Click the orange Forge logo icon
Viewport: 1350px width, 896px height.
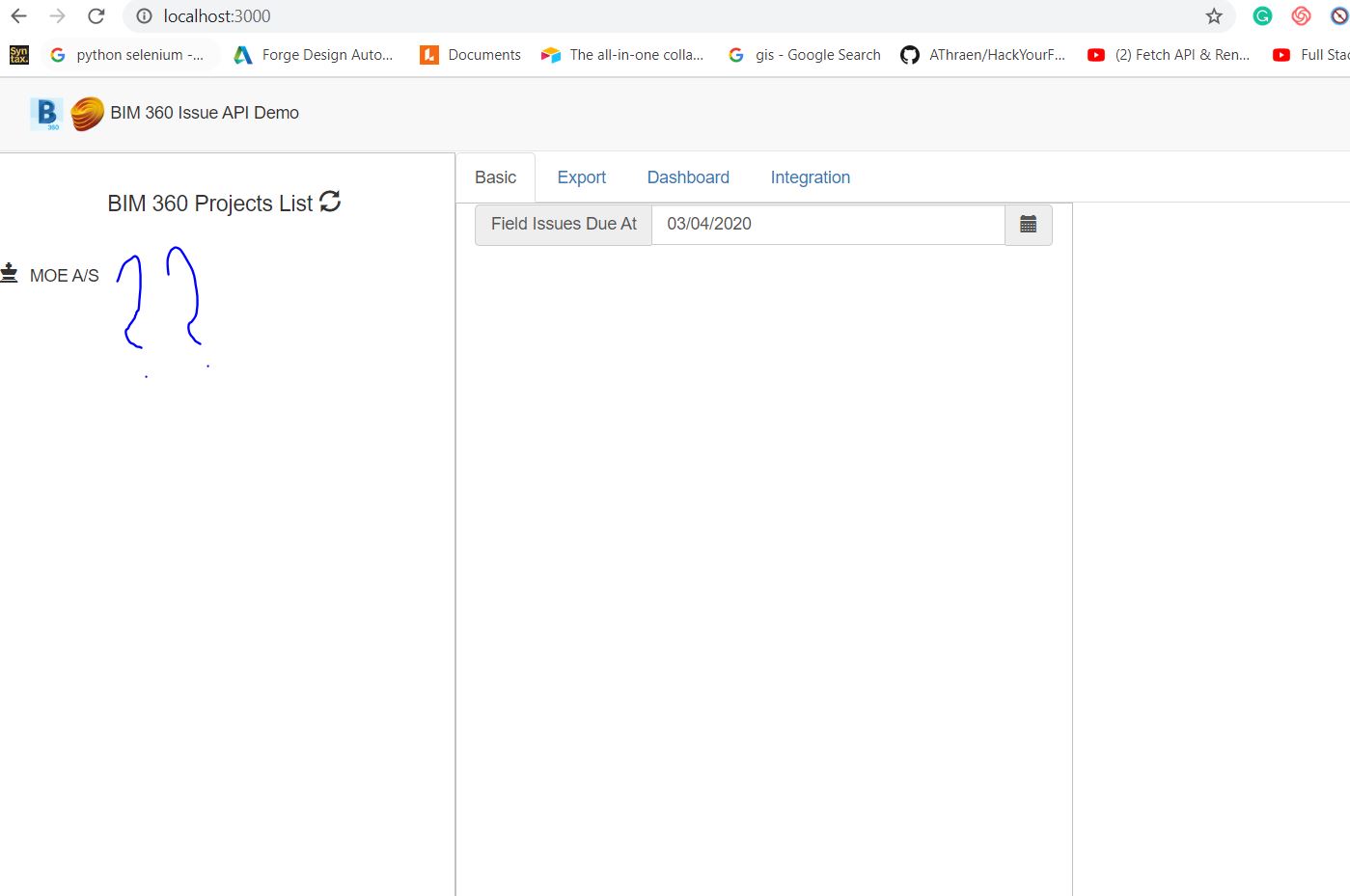(87, 114)
